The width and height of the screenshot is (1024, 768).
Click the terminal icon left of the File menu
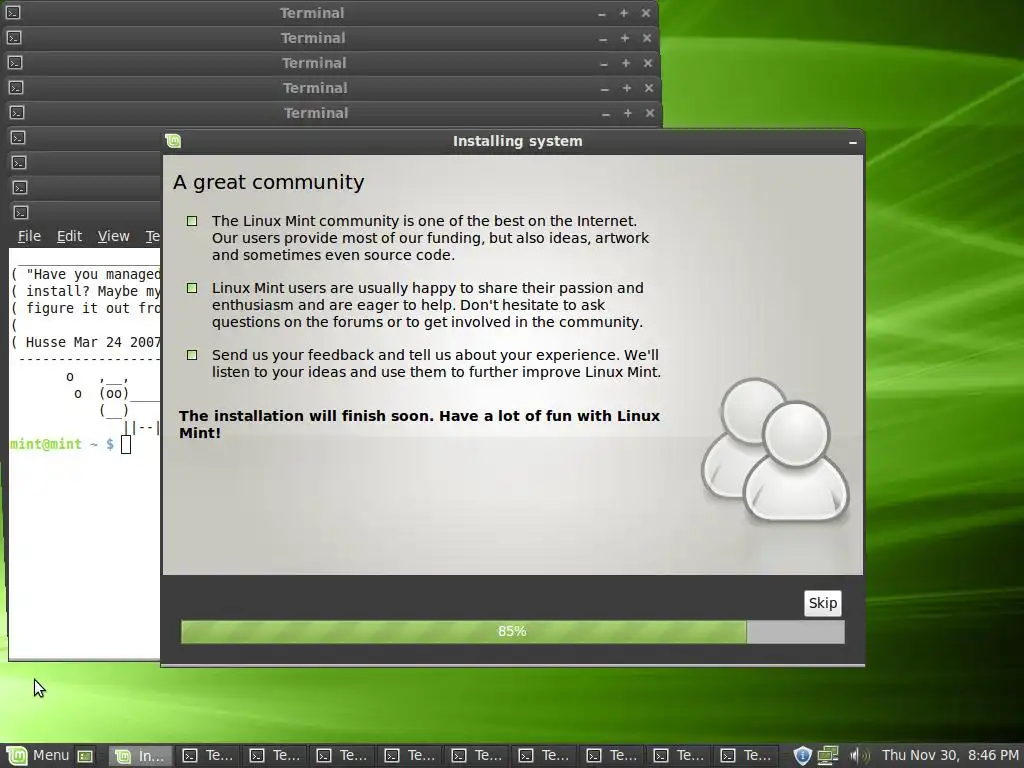coord(21,212)
